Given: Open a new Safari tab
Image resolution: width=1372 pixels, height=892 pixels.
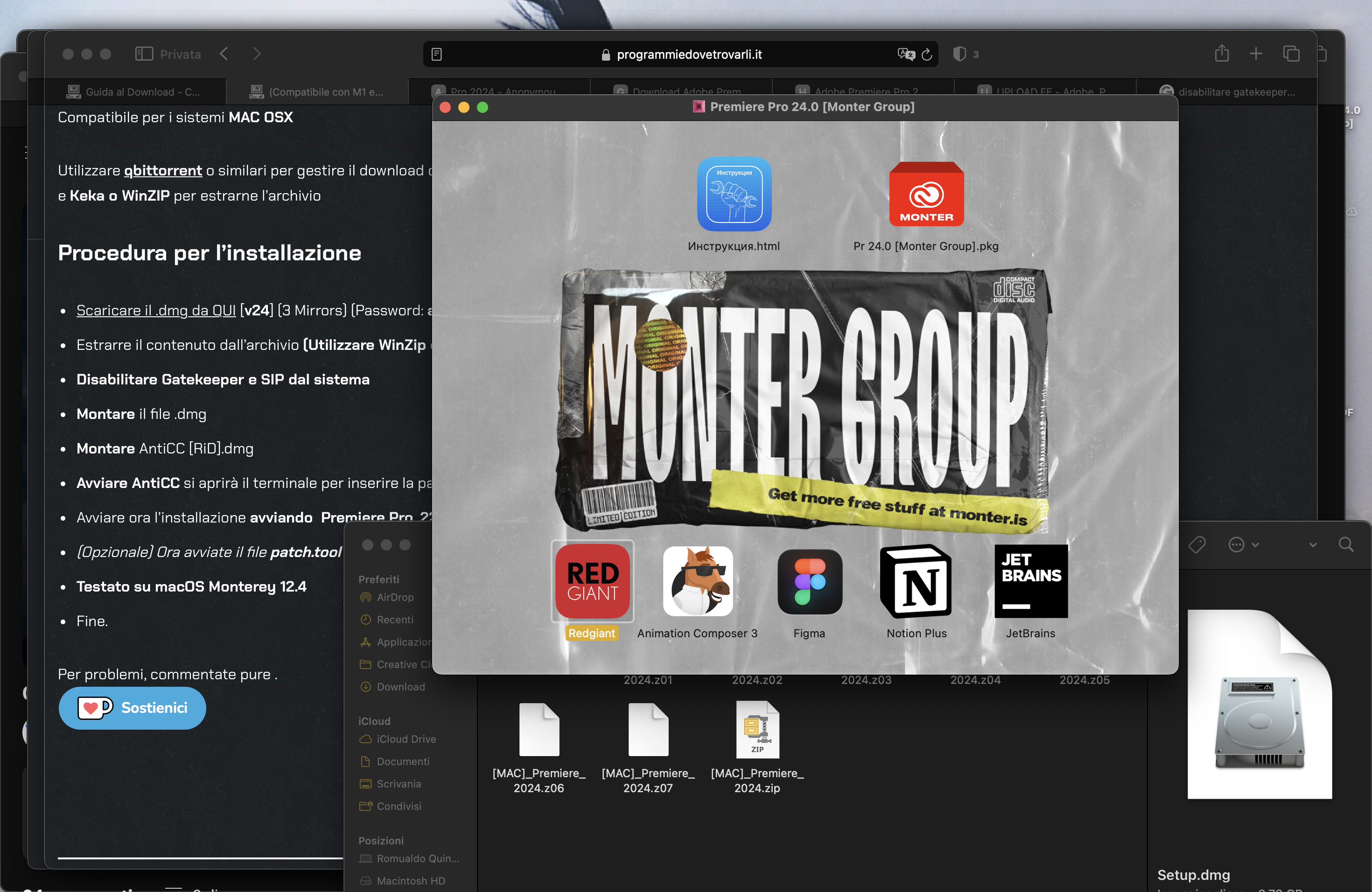Looking at the screenshot, I should [1255, 54].
